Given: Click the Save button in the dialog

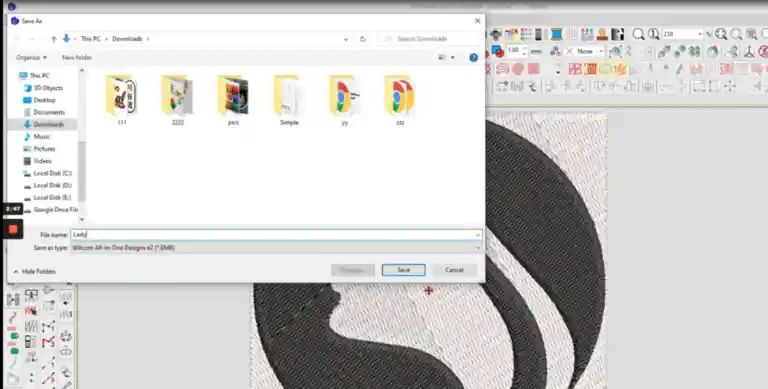Looking at the screenshot, I should 404,270.
